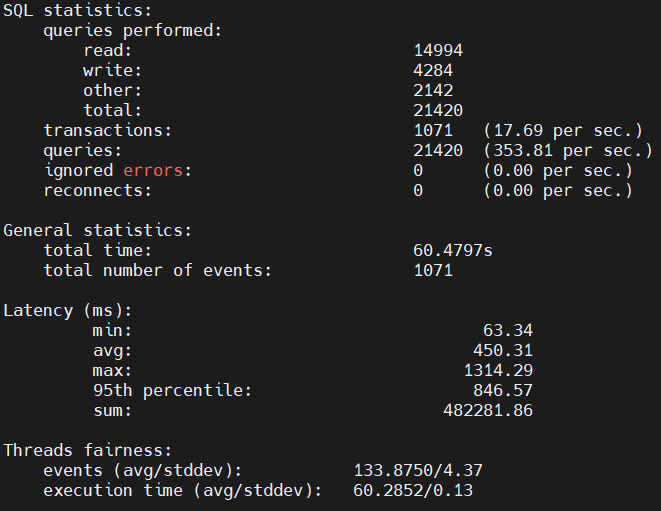Screen dimensions: 661x511
Task: Click the queries rate "(353.81 per sec.)"
Action: pyautogui.click(x=567, y=150)
